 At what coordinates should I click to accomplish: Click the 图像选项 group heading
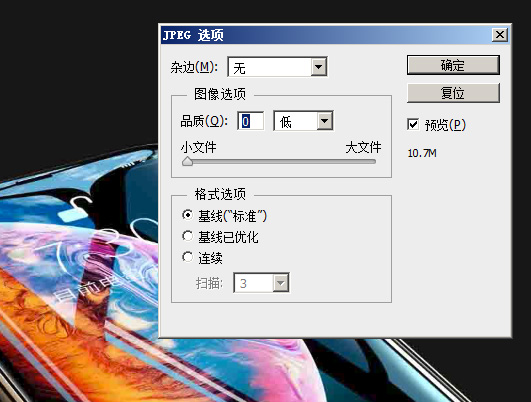pyautogui.click(x=220, y=94)
